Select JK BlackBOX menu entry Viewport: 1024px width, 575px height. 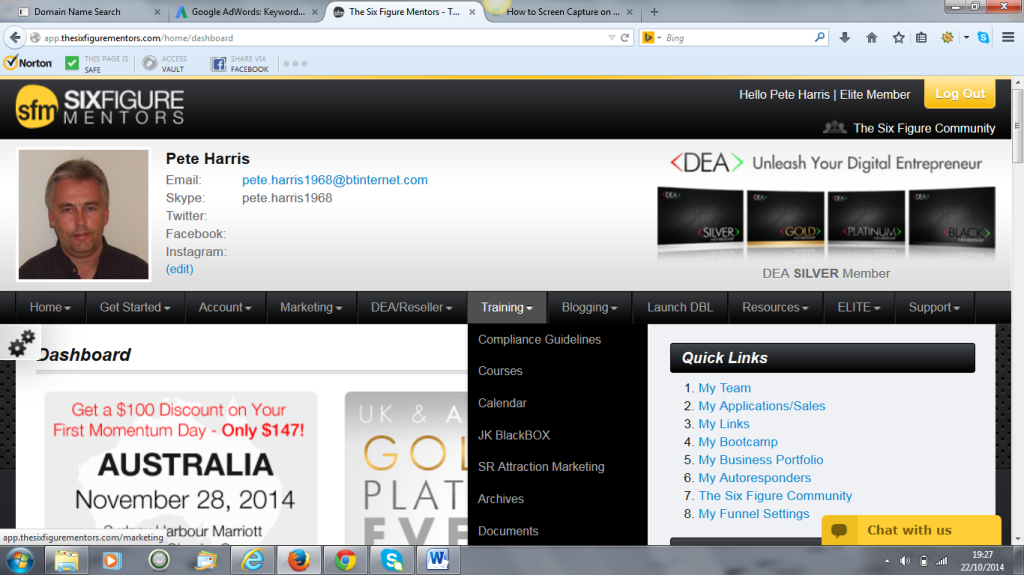pyautogui.click(x=514, y=435)
